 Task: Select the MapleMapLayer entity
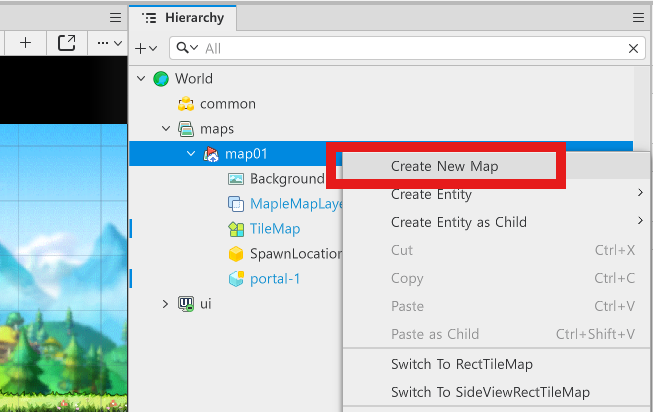(296, 204)
